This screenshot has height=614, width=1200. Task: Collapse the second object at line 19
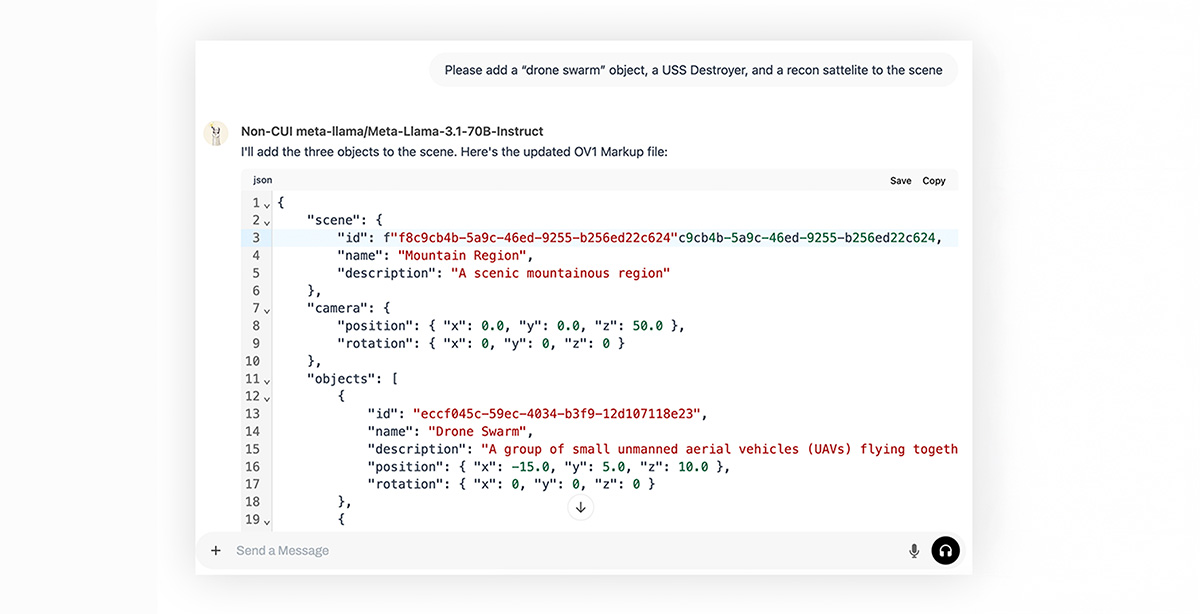tap(266, 520)
